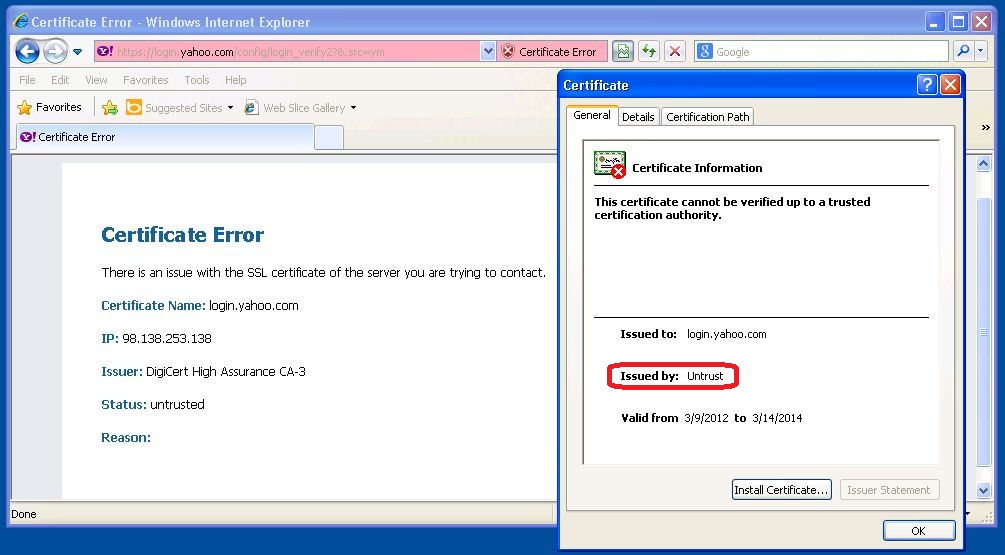Click the Suggested Sites orange icon
The width and height of the screenshot is (1005, 555).
point(133,108)
